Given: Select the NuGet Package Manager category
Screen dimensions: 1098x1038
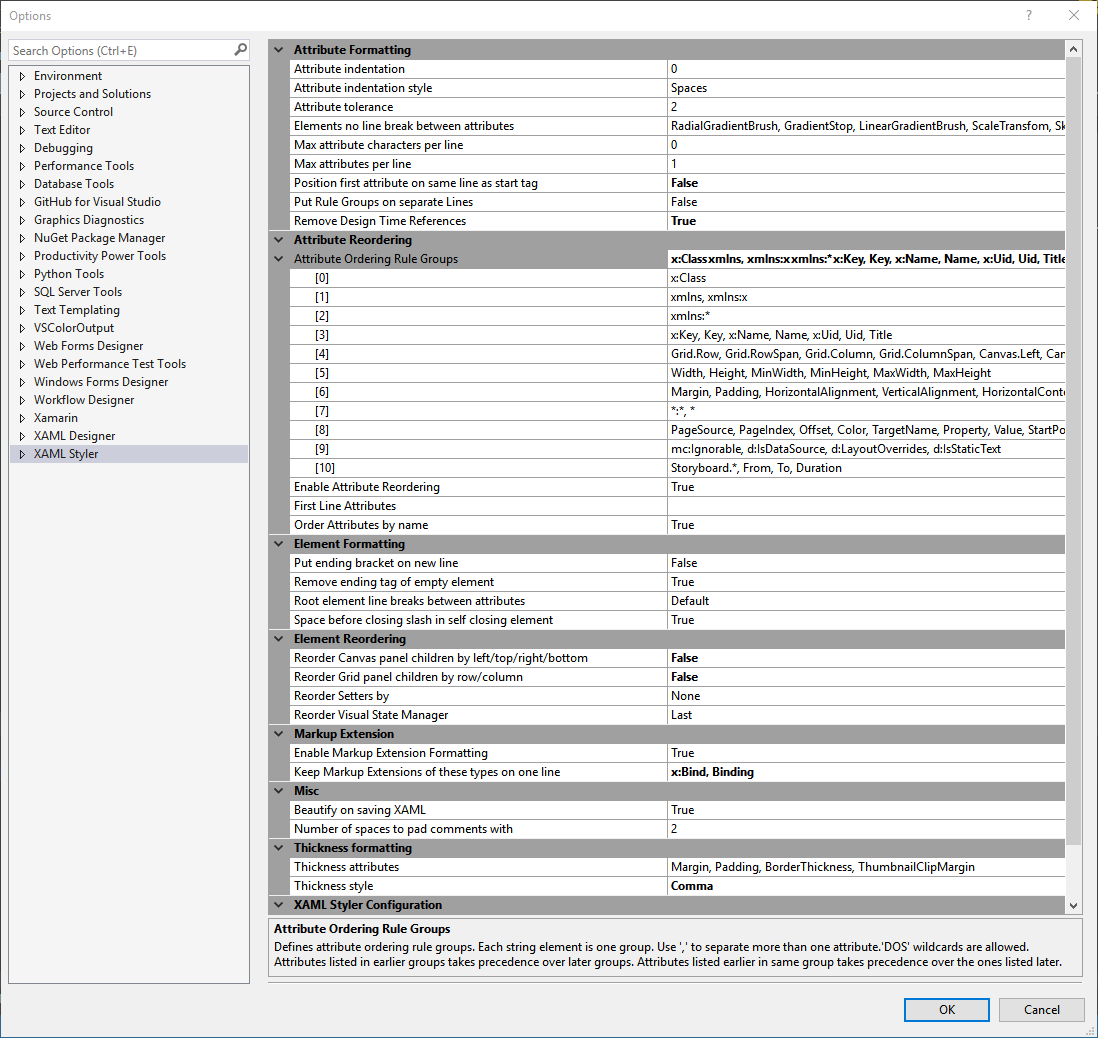Looking at the screenshot, I should 99,238.
